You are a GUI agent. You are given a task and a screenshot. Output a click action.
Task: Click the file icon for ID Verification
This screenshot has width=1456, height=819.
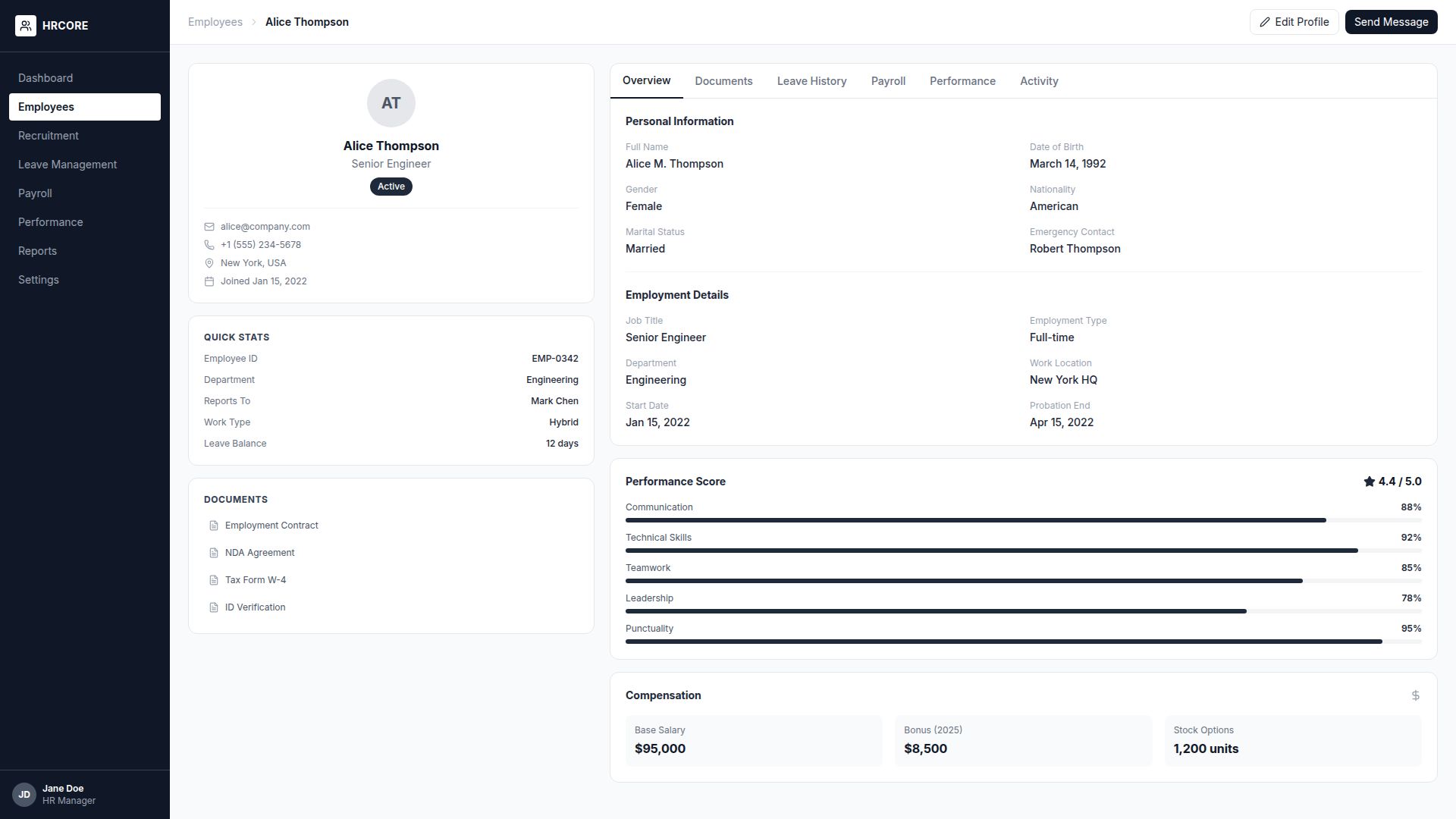pos(214,607)
